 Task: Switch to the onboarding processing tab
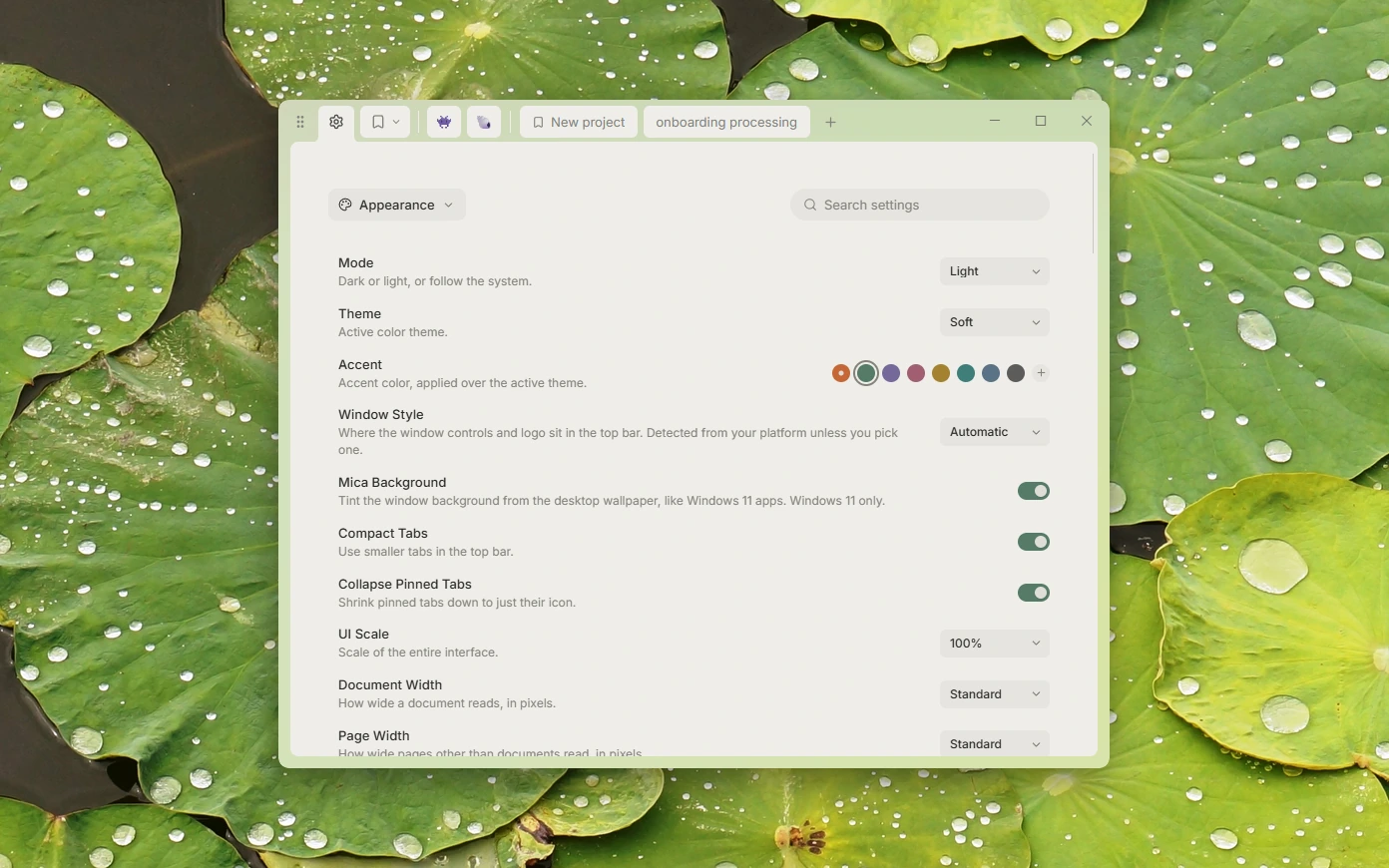726,122
